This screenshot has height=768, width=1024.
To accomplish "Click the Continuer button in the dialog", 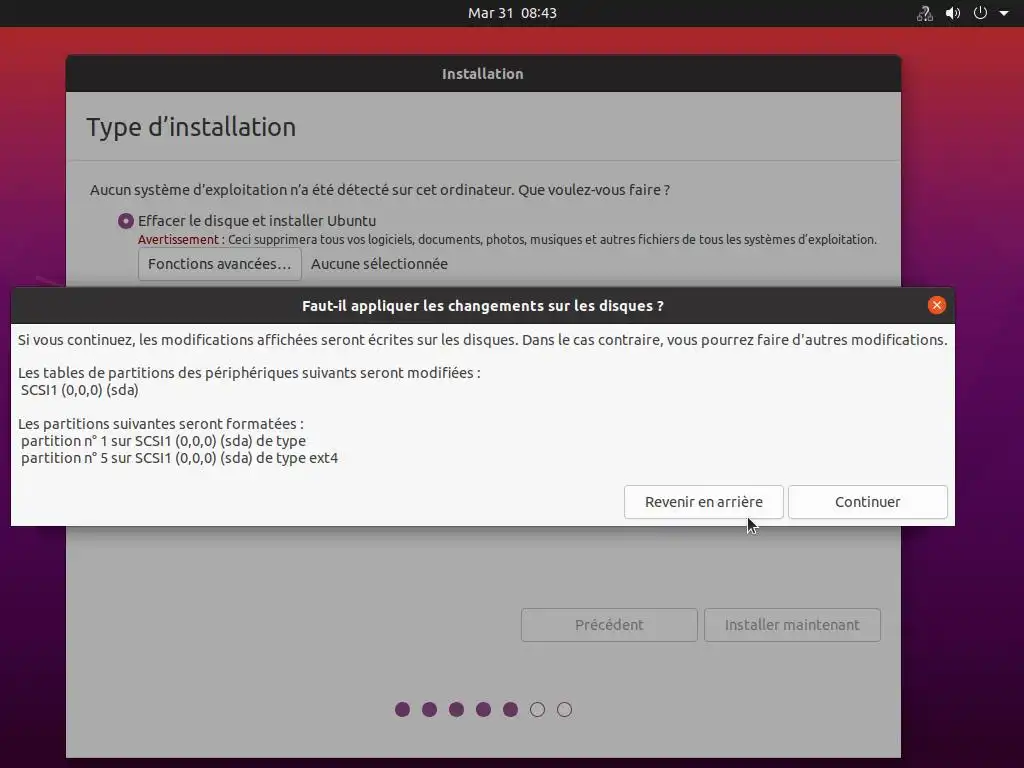I will coord(867,502).
